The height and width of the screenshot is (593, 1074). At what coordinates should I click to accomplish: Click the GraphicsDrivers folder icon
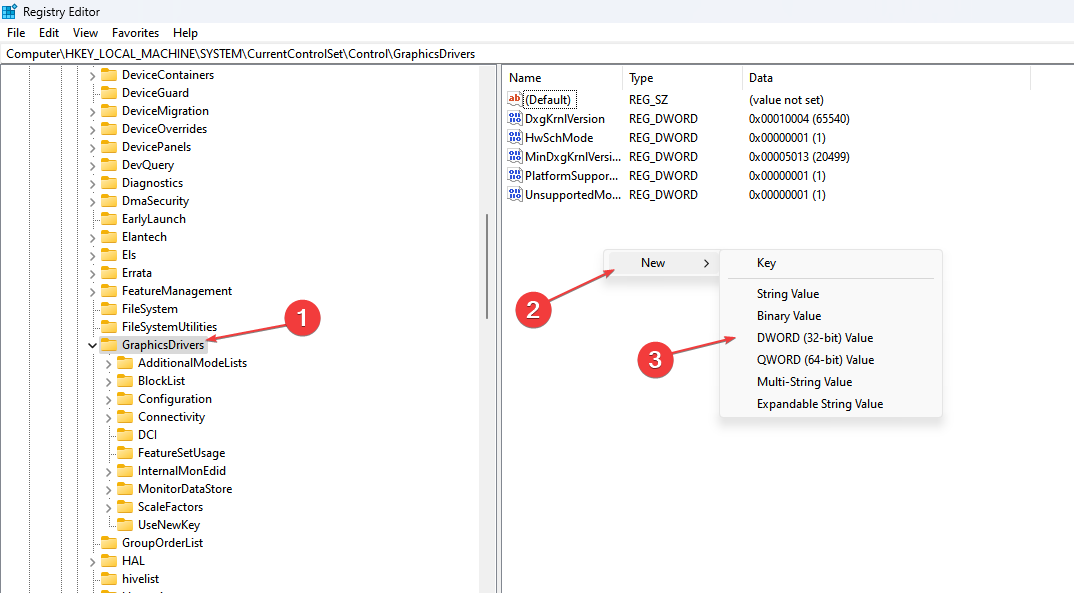(109, 344)
